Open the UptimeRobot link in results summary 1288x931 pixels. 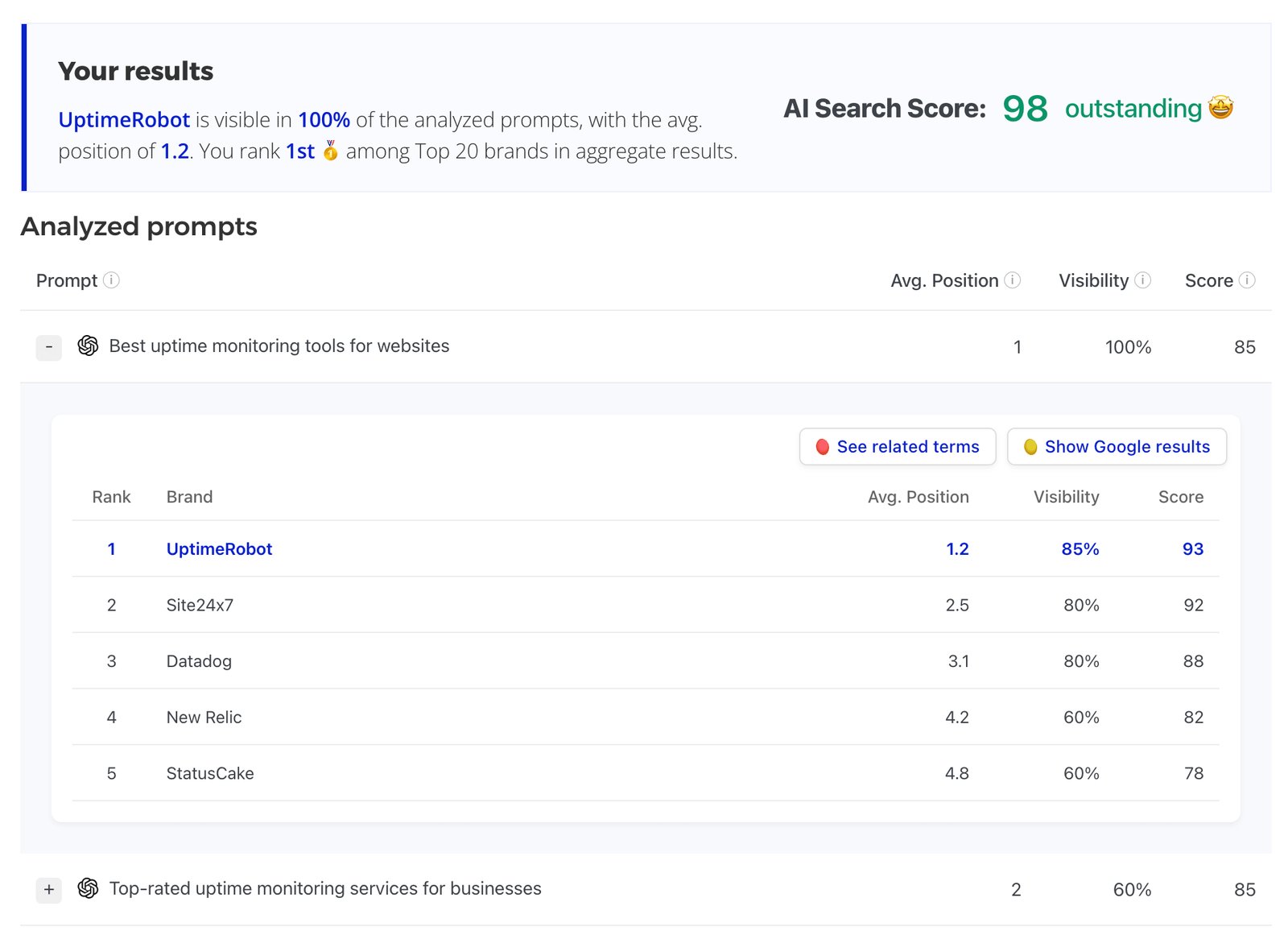[124, 120]
